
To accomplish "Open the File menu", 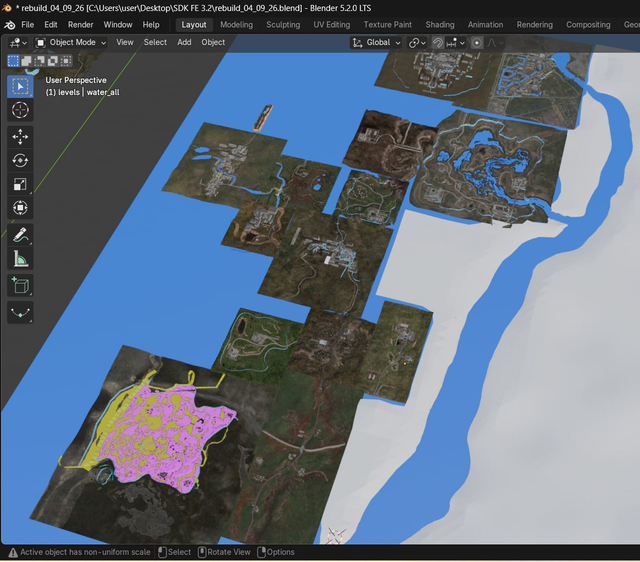I will click(27, 25).
